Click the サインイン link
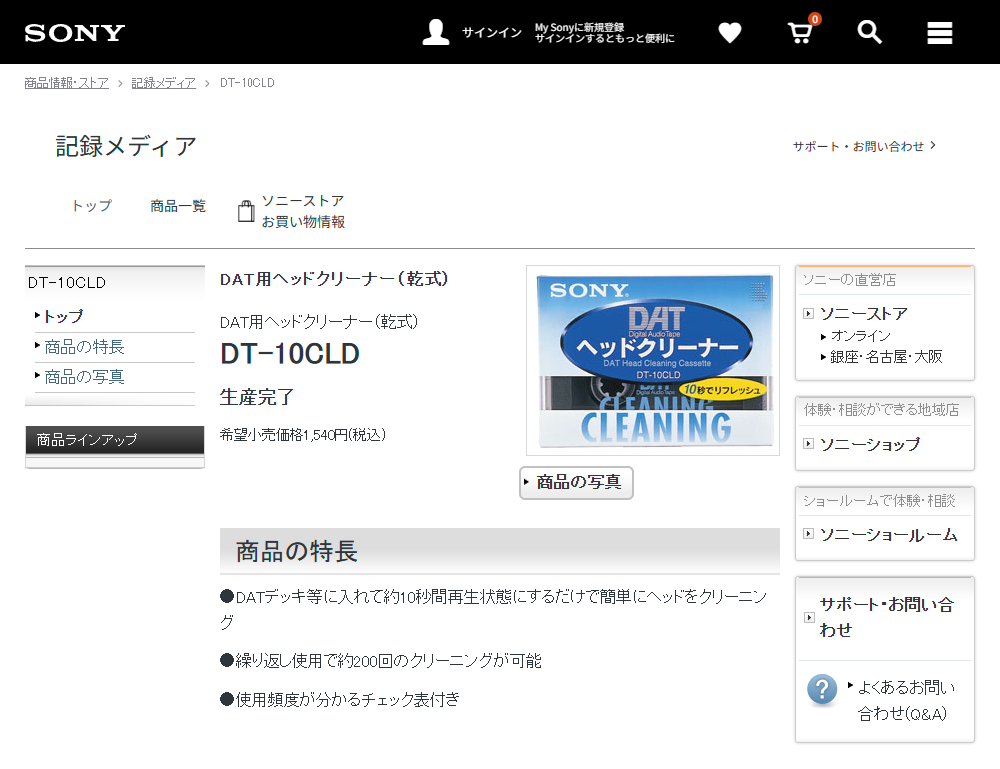This screenshot has height=769, width=1000. pyautogui.click(x=492, y=33)
